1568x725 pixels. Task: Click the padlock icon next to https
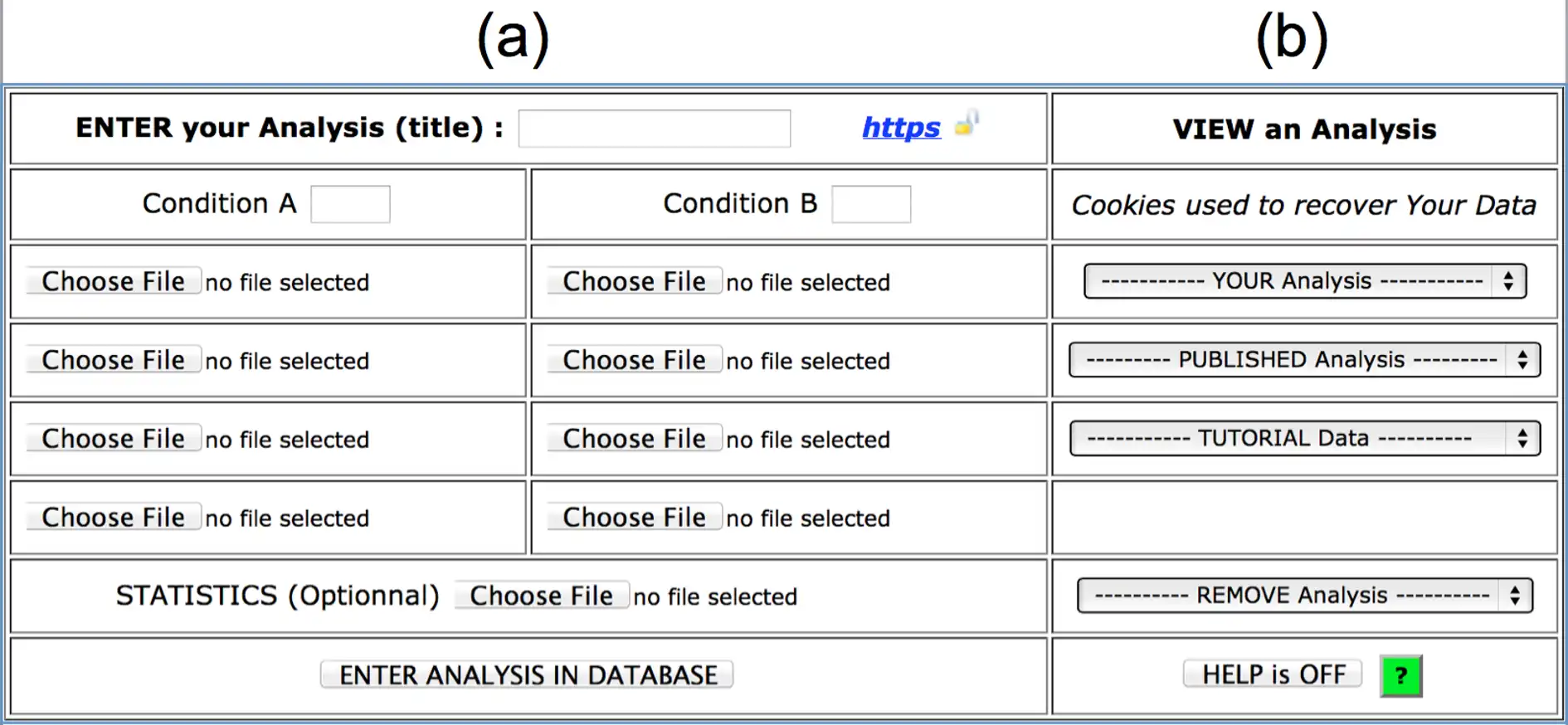click(967, 124)
